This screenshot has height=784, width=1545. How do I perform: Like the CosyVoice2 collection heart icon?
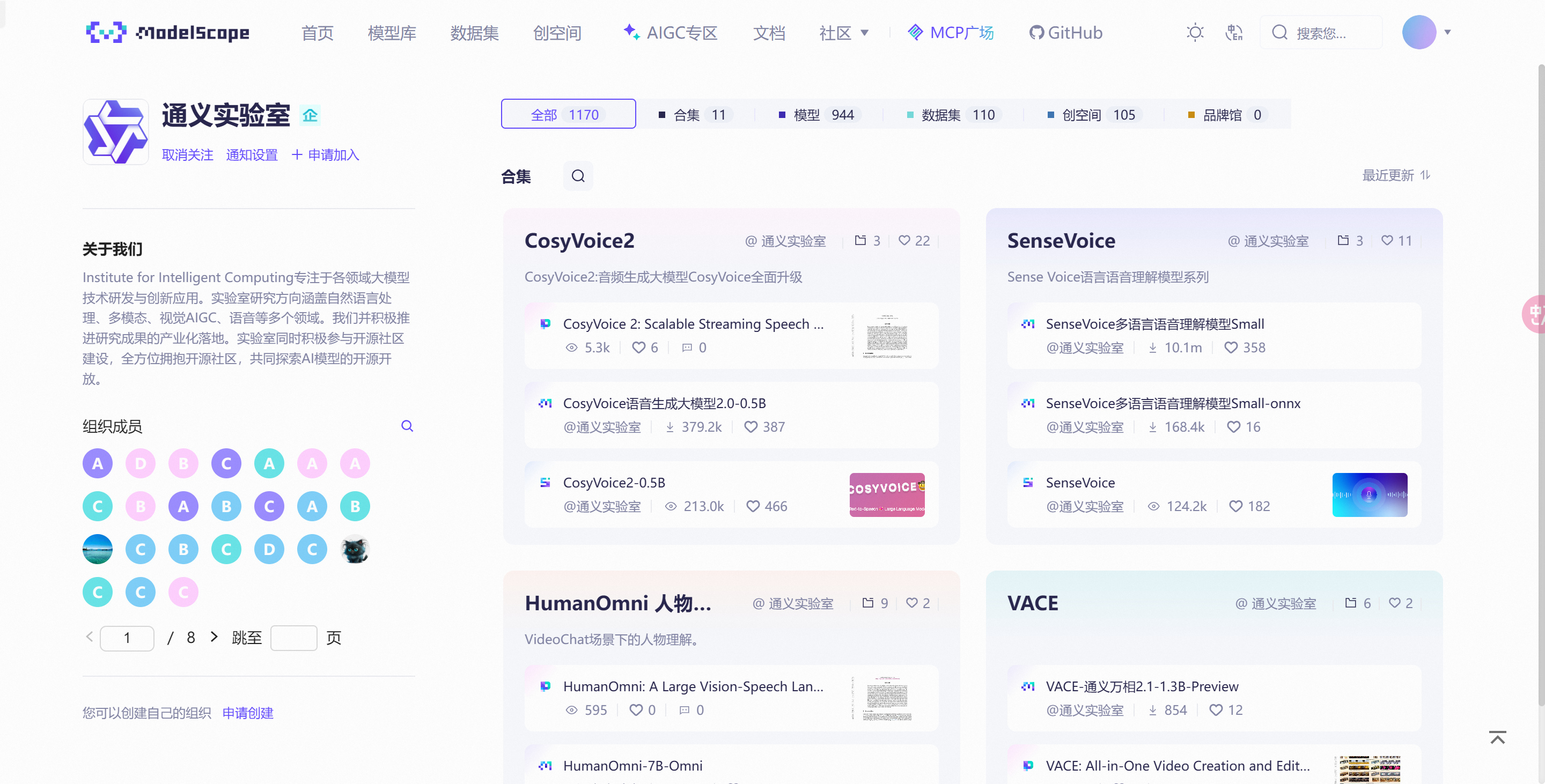tap(904, 241)
